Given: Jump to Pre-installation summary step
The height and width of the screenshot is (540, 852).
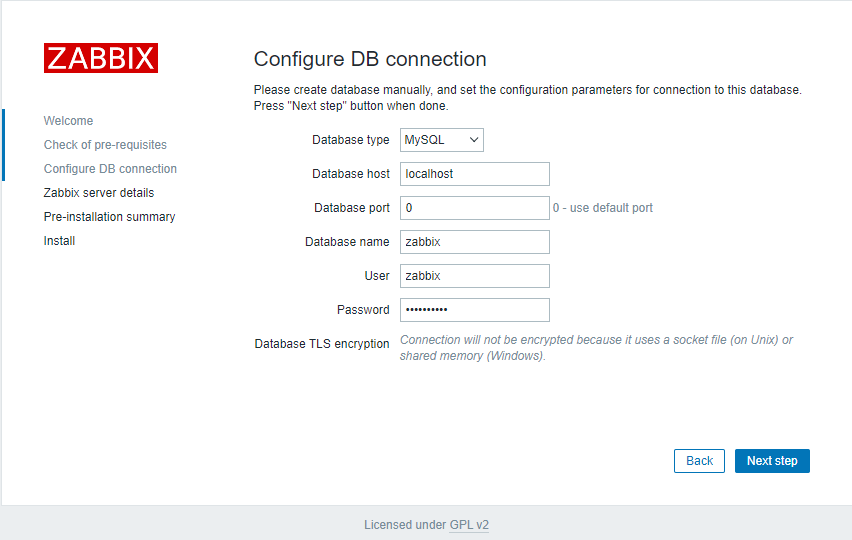Looking at the screenshot, I should tap(109, 217).
